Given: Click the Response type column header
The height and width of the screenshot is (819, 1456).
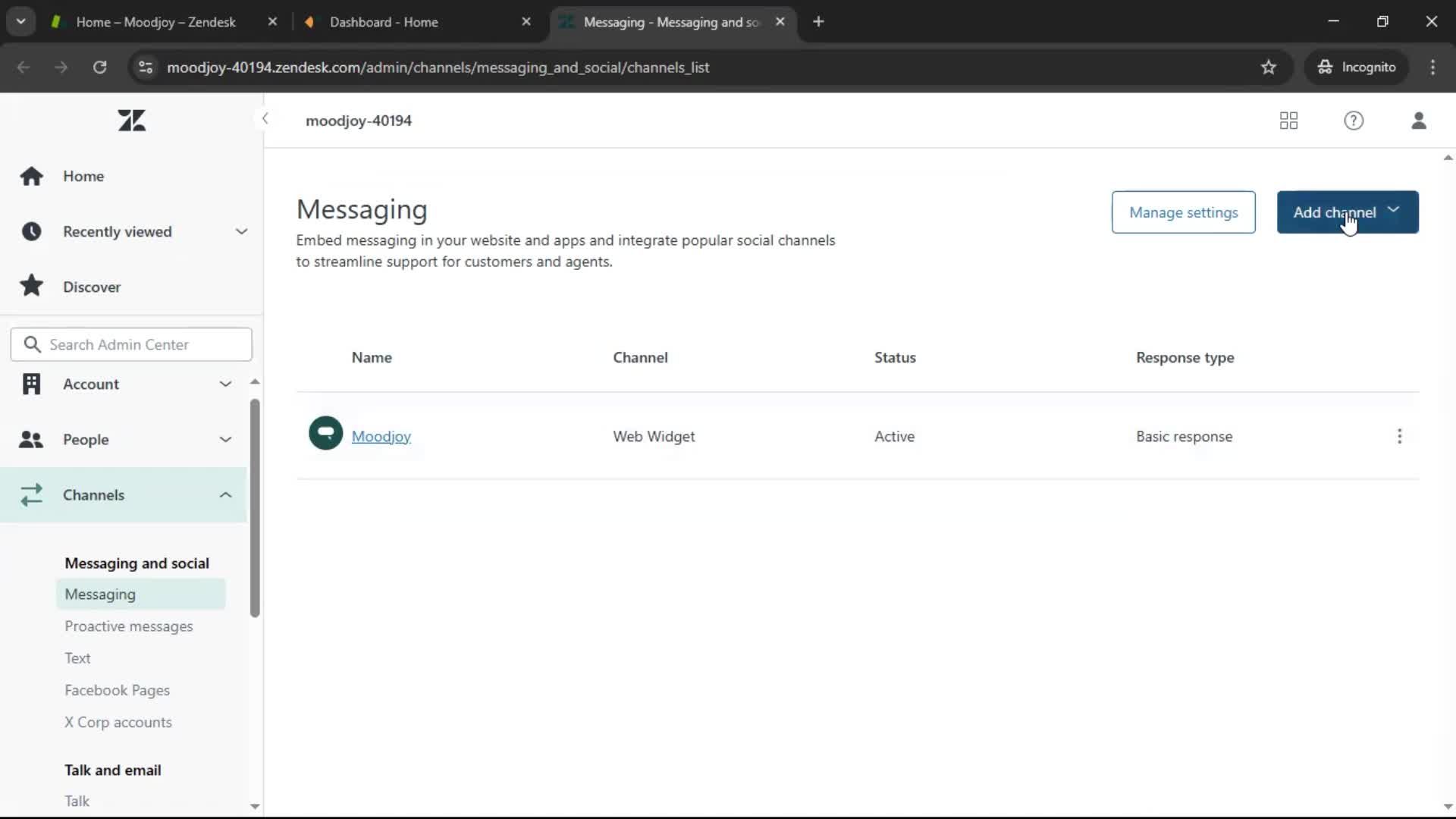Looking at the screenshot, I should tap(1185, 357).
